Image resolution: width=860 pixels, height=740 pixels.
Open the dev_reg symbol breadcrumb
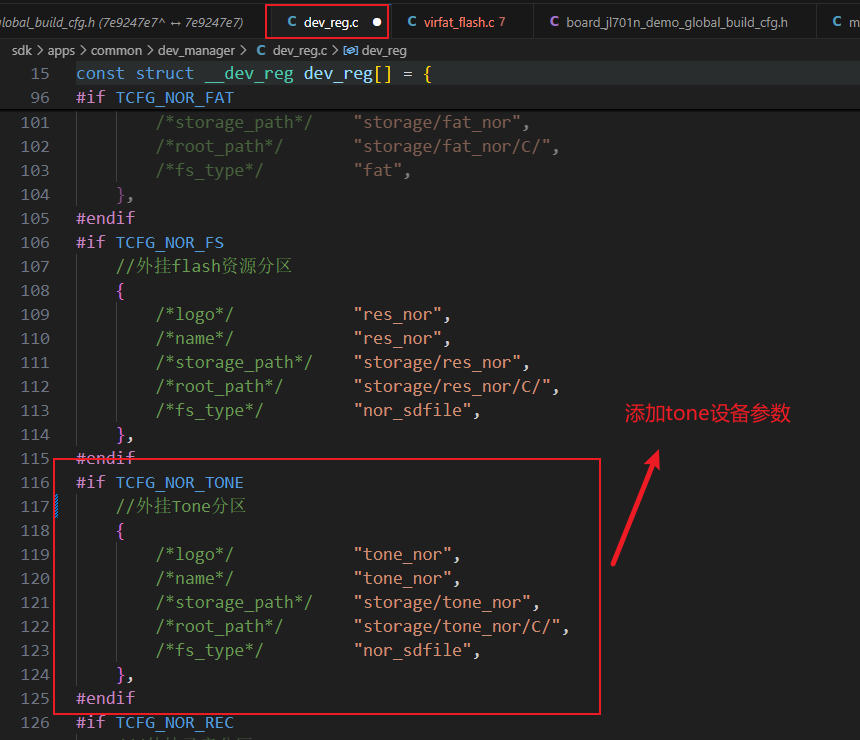(x=384, y=50)
